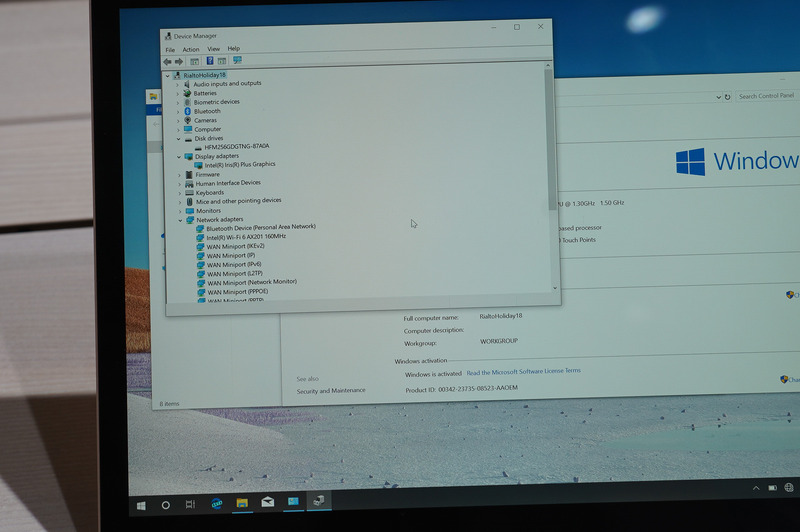Open Mail app from the taskbar
800x532 pixels.
[268, 502]
